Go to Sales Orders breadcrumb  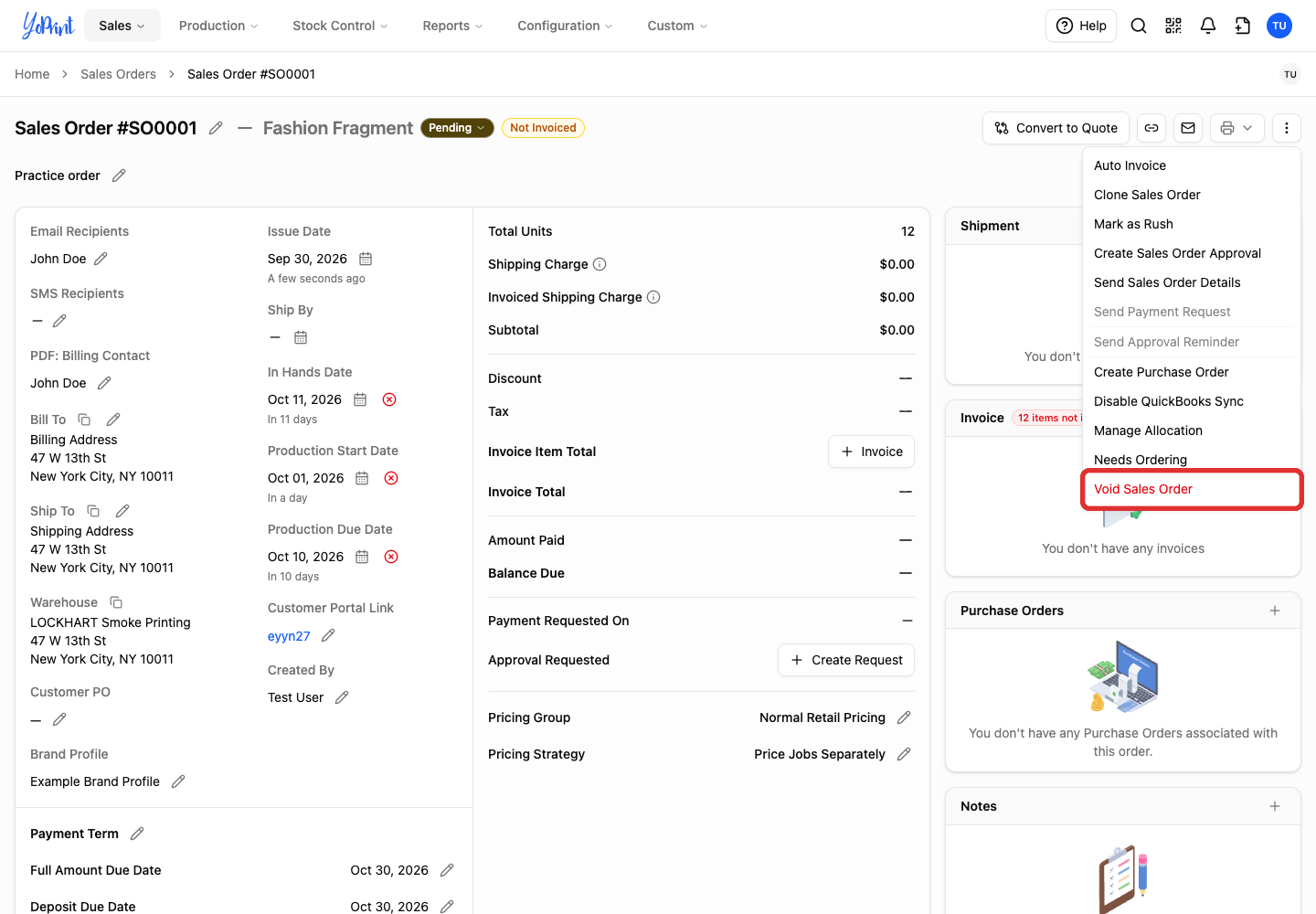tap(118, 74)
